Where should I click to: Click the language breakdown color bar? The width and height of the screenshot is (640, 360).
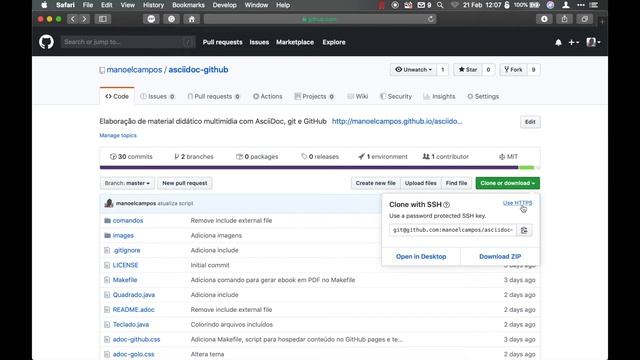click(320, 167)
